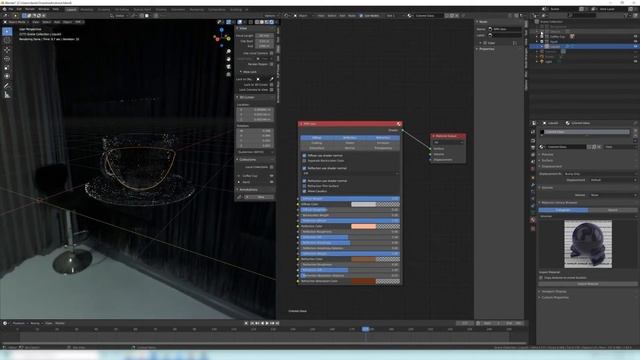Open the Object Mode dropdown
The image size is (640, 360).
point(17,22)
